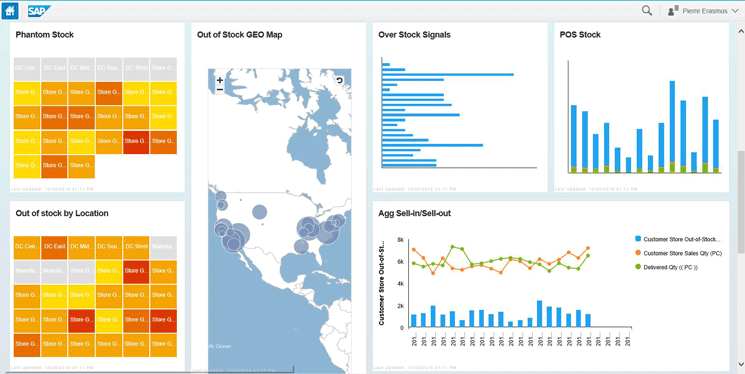Click Last Updated text under Over Stock Signals

pos(415,189)
